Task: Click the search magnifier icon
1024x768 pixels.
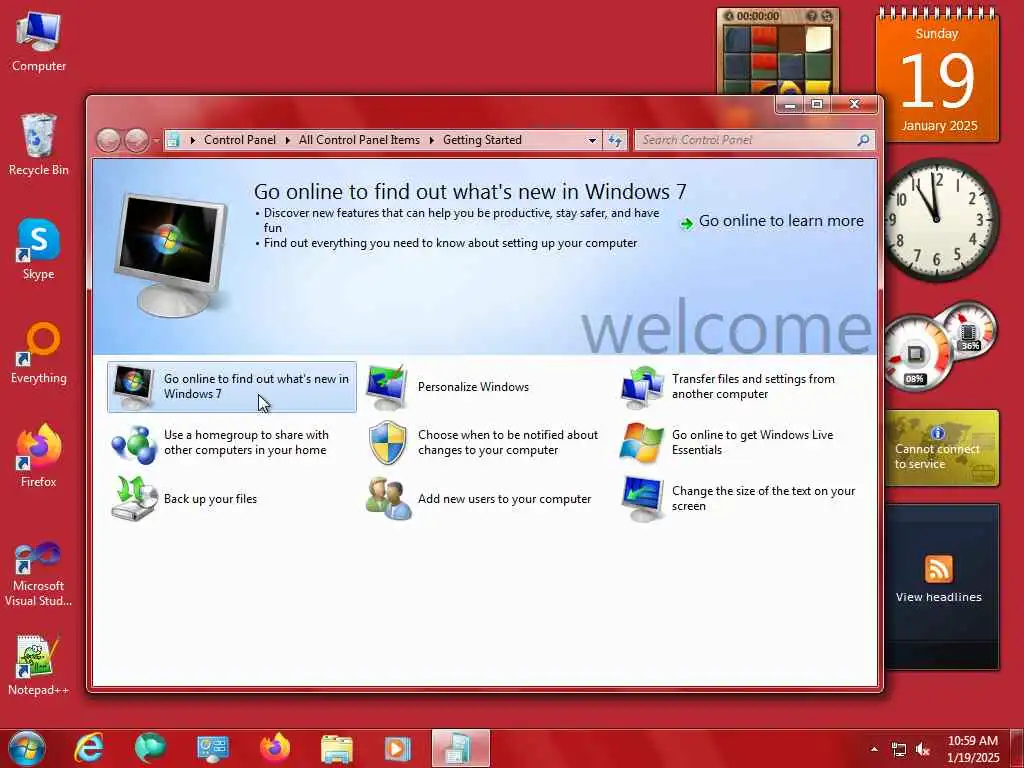Action: click(x=863, y=140)
